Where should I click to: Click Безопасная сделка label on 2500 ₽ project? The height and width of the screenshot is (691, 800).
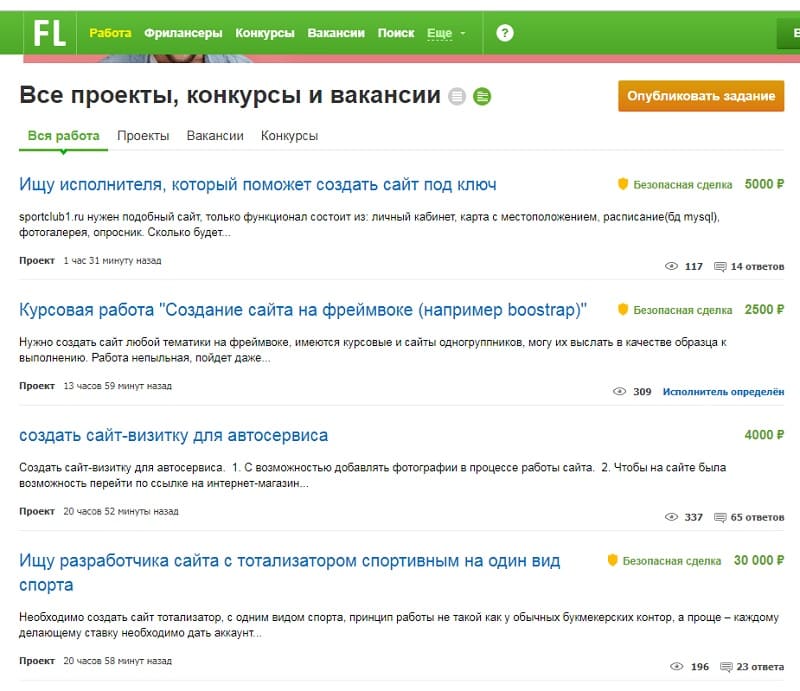pos(683,310)
